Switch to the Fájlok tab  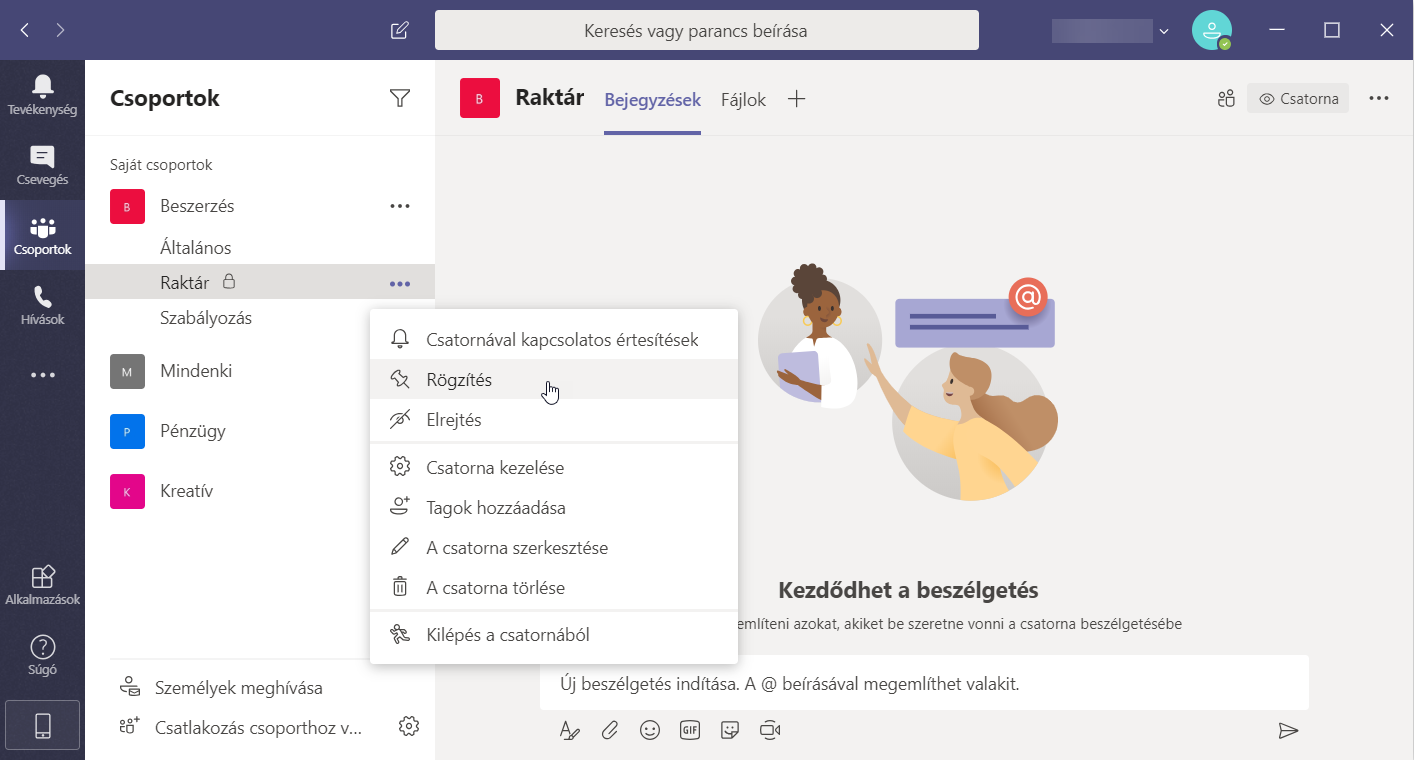pyautogui.click(x=743, y=100)
